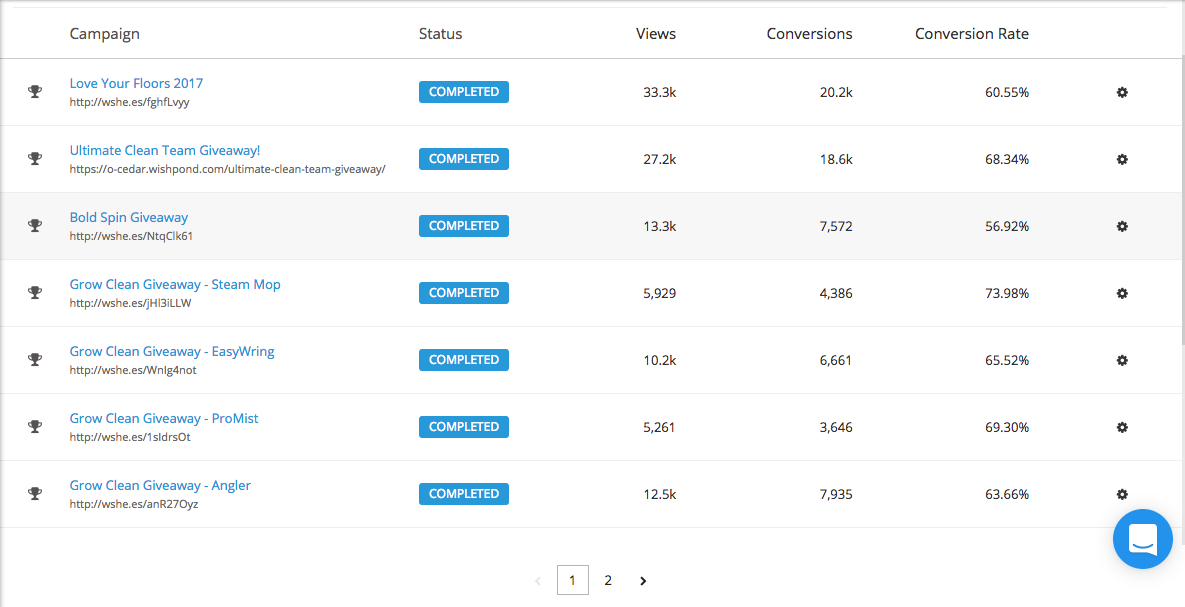The width and height of the screenshot is (1185, 607).
Task: Click trophy icon beside Love Your Floors 2017
Action: point(34,91)
